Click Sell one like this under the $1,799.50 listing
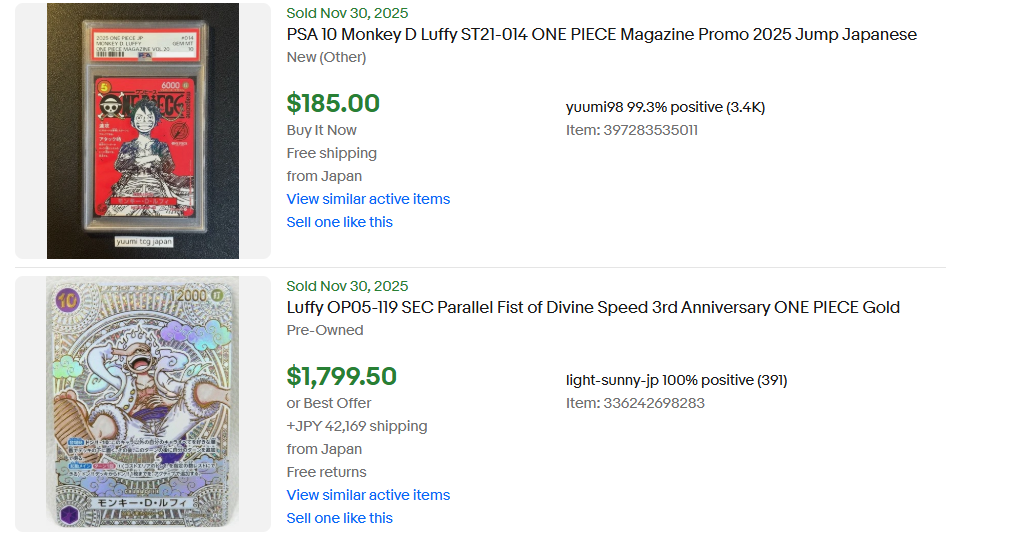The height and width of the screenshot is (546, 1012). [x=339, y=518]
